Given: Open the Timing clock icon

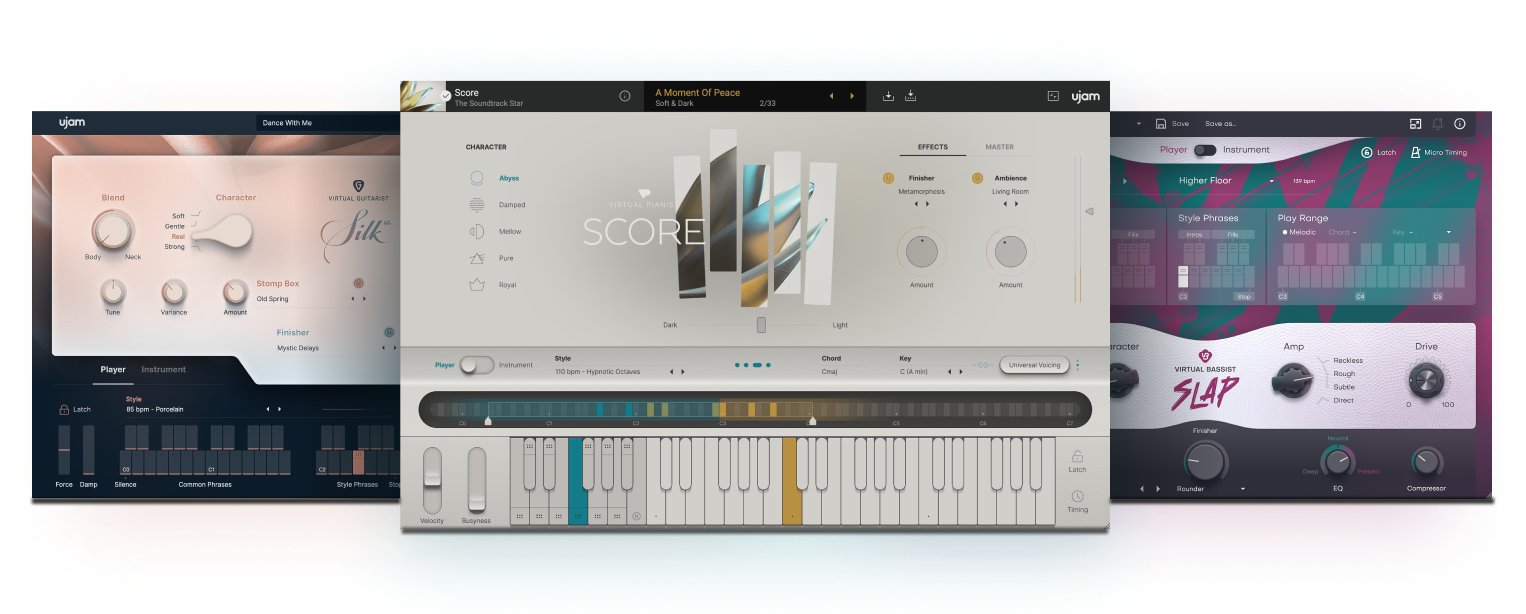Looking at the screenshot, I should click(x=1077, y=497).
